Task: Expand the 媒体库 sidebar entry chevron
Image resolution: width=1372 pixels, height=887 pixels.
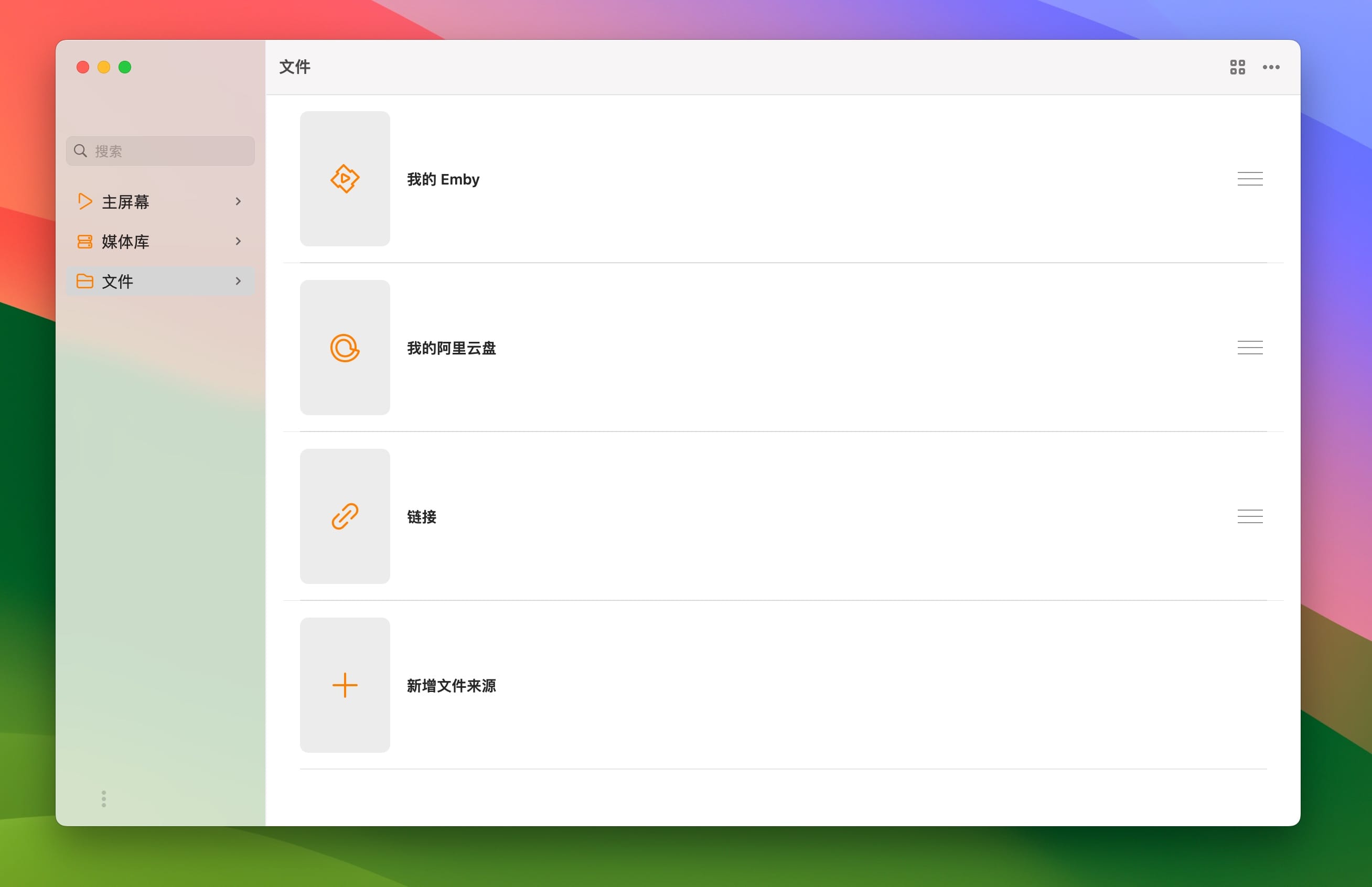Action: pyautogui.click(x=239, y=241)
